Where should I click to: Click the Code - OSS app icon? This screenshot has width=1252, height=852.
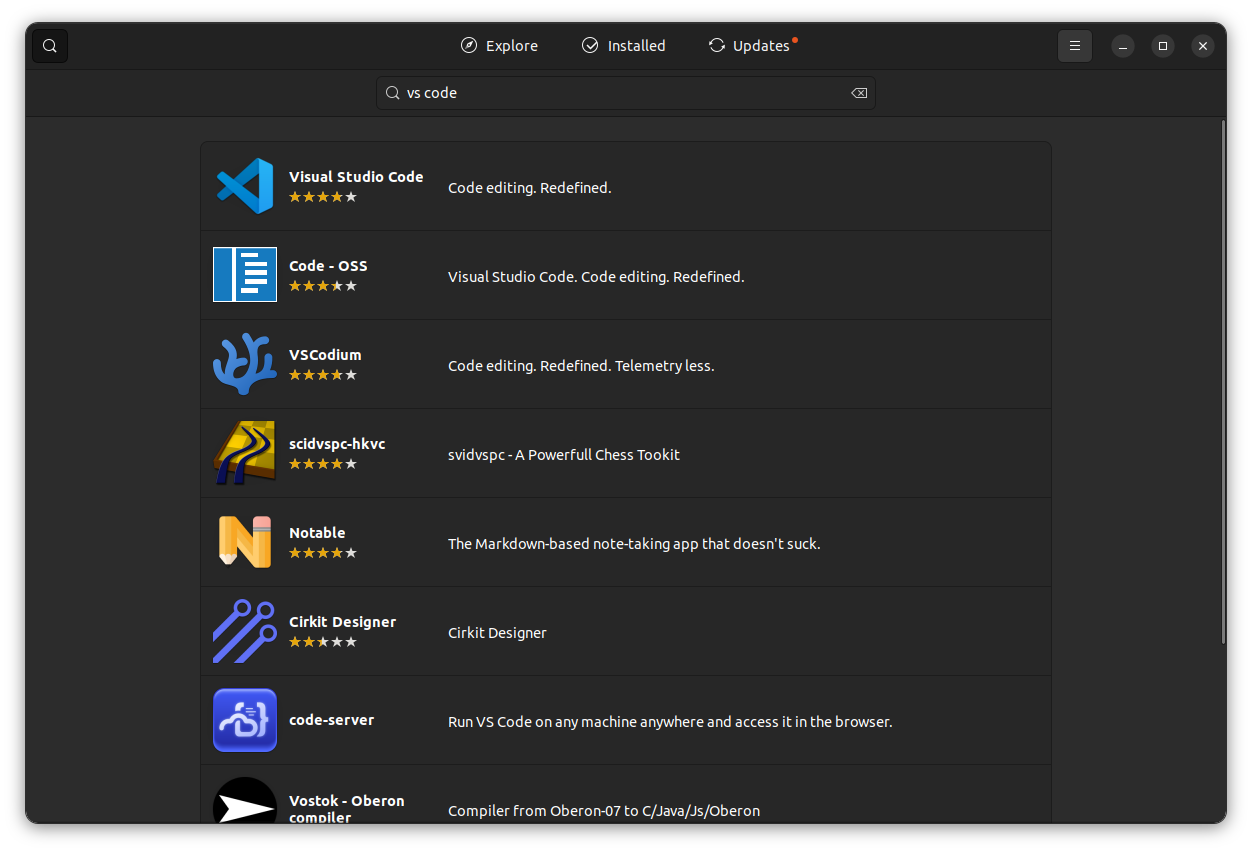(244, 274)
